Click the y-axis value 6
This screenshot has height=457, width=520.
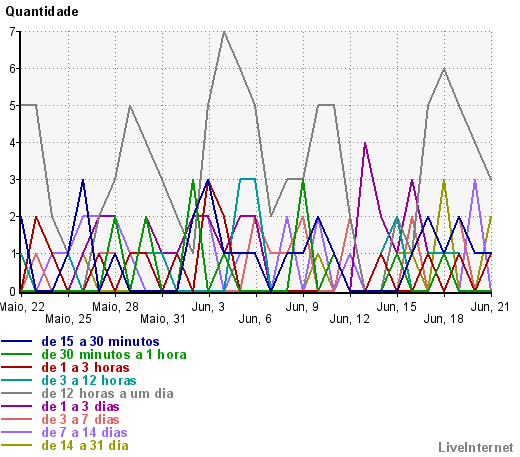(x=12, y=69)
